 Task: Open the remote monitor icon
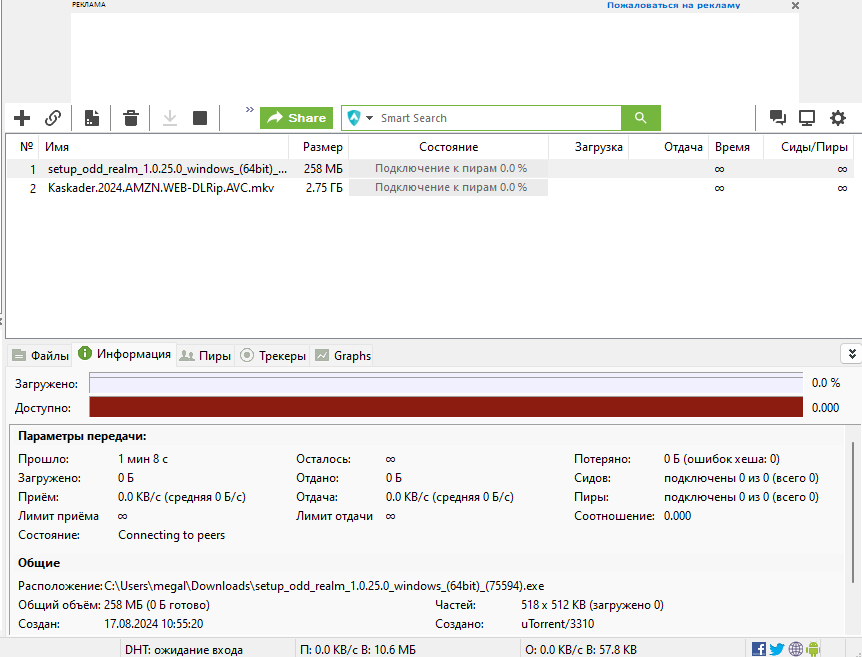[807, 118]
